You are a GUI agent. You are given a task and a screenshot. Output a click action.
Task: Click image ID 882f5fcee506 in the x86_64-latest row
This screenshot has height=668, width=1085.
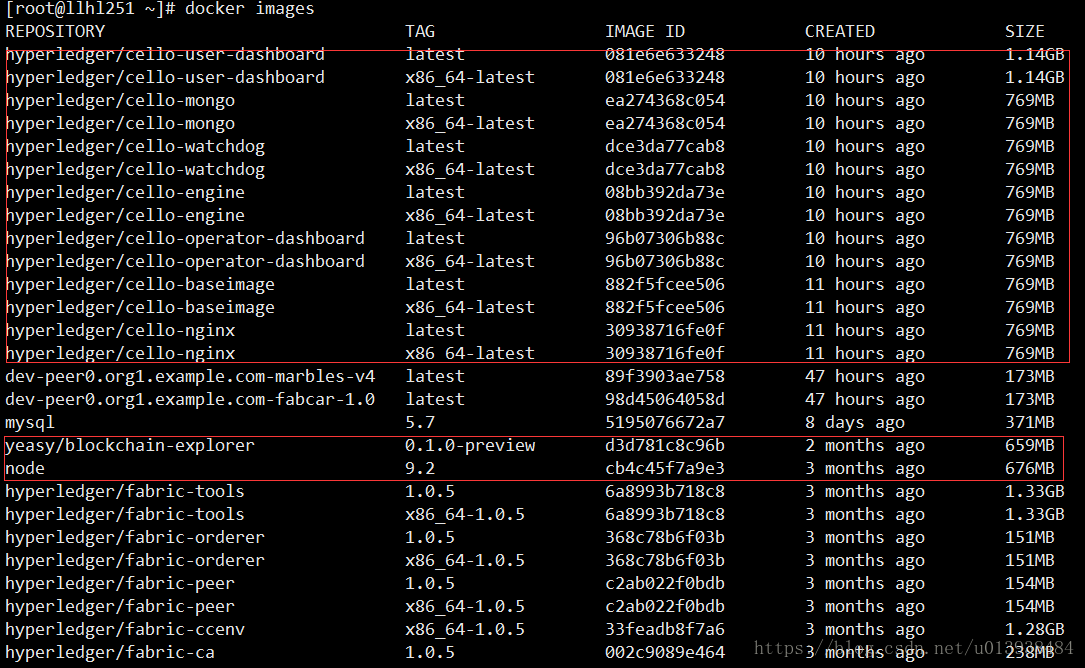[665, 307]
